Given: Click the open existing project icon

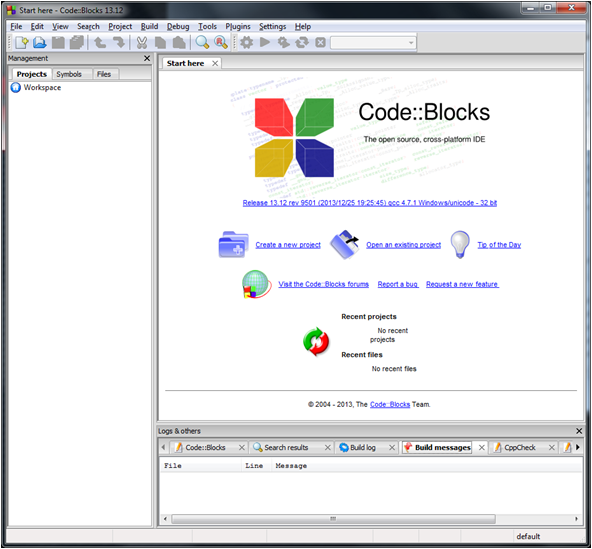Looking at the screenshot, I should tap(344, 244).
